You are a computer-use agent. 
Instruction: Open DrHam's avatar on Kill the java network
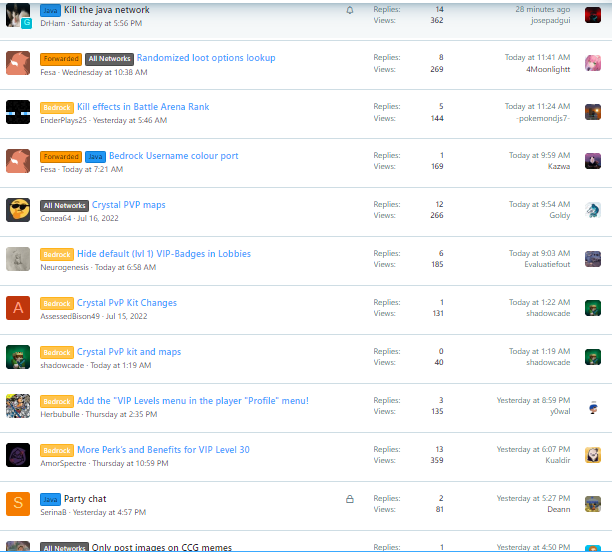(18, 15)
